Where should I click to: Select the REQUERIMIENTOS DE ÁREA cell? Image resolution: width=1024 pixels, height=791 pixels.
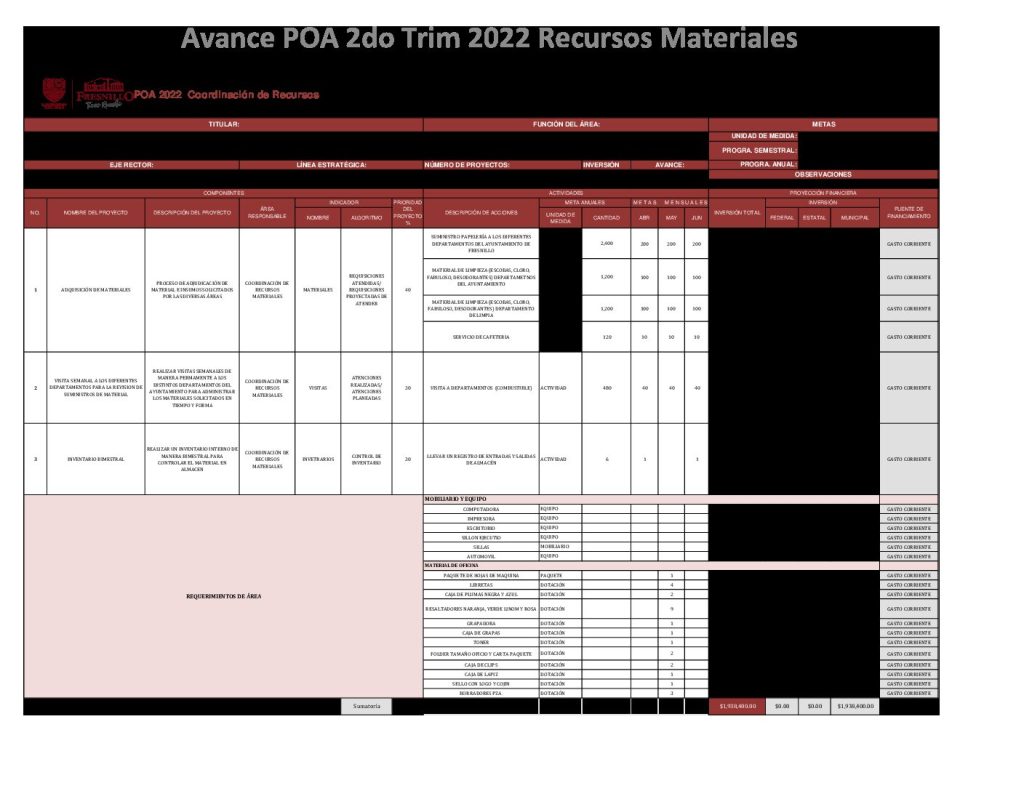tap(223, 596)
